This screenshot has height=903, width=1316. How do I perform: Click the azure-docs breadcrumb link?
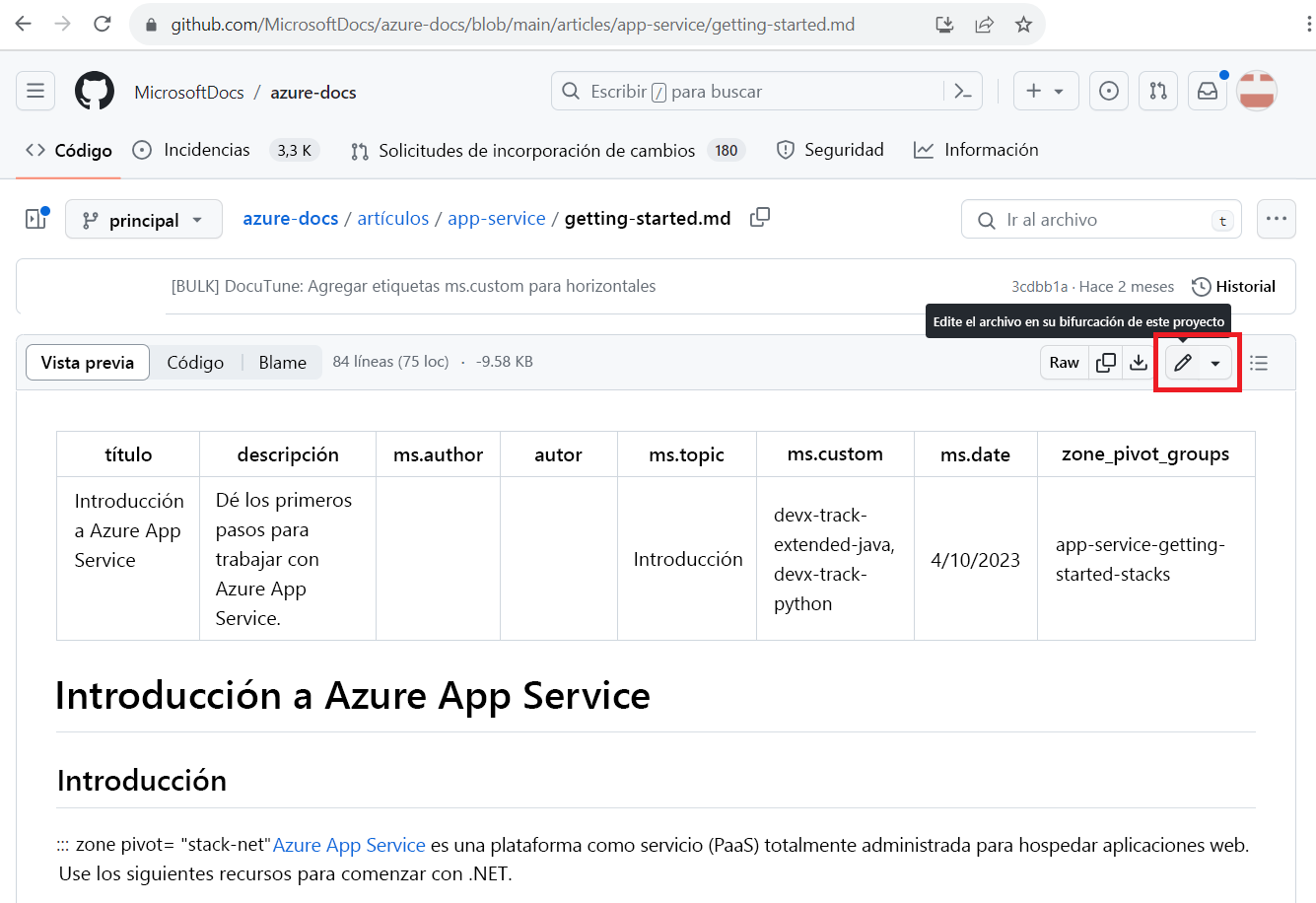tap(291, 219)
